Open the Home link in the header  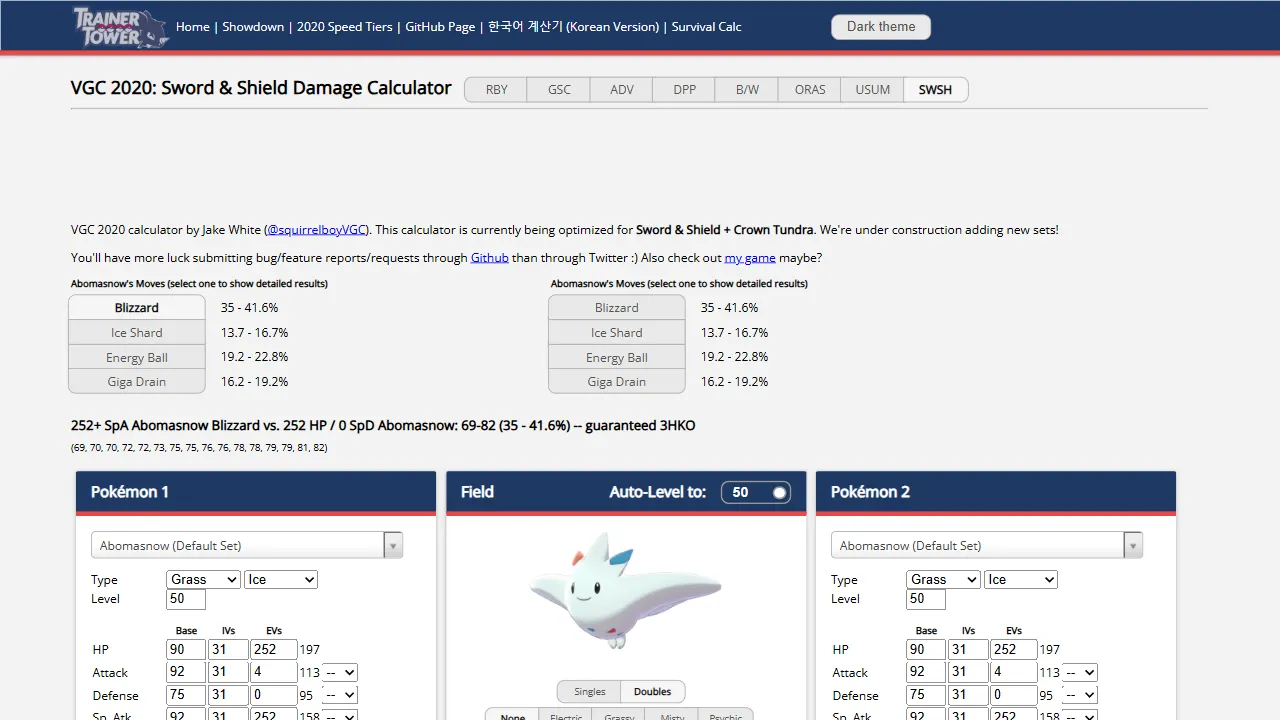(193, 27)
